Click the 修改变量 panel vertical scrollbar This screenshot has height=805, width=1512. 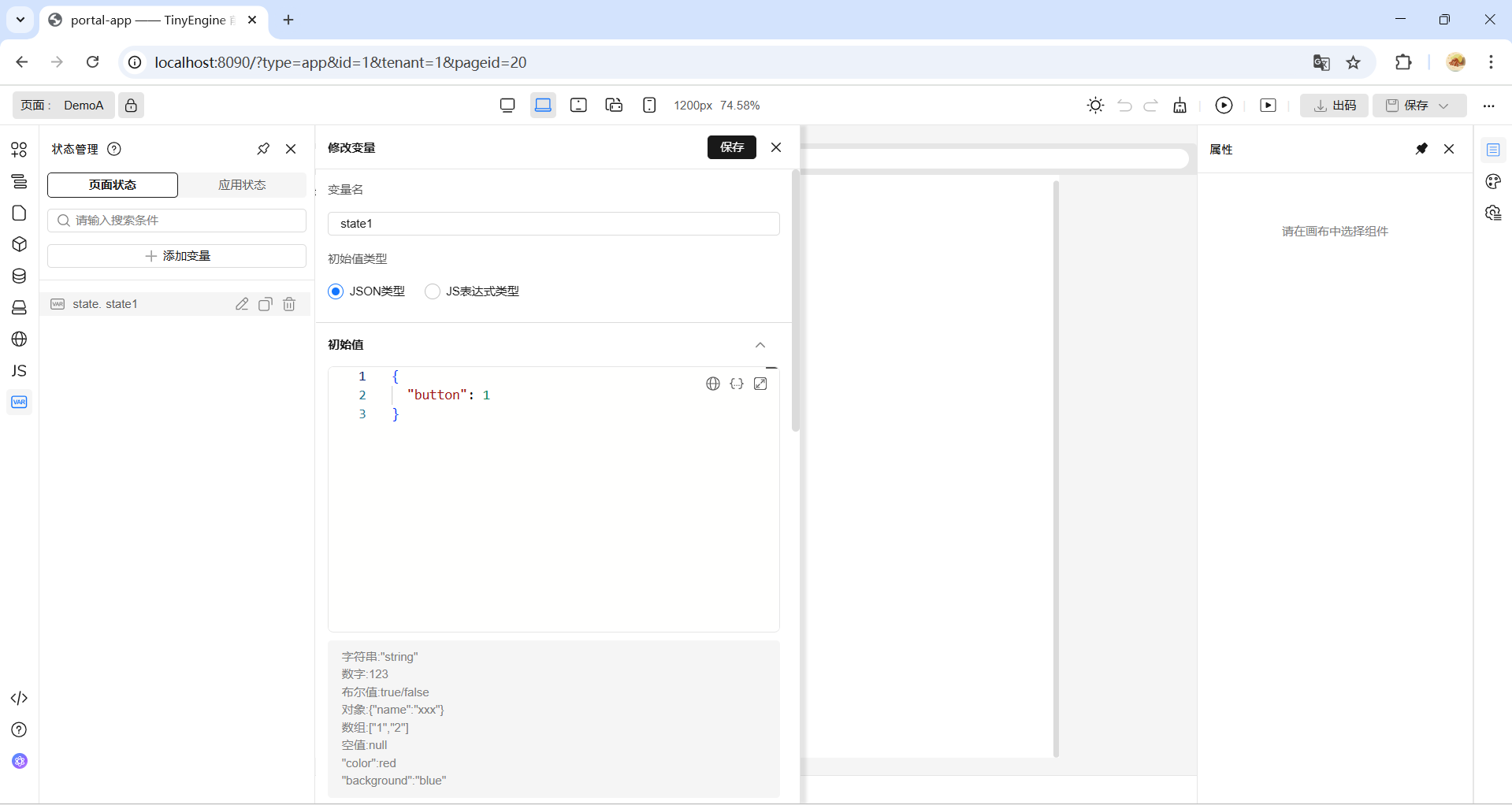coord(796,300)
